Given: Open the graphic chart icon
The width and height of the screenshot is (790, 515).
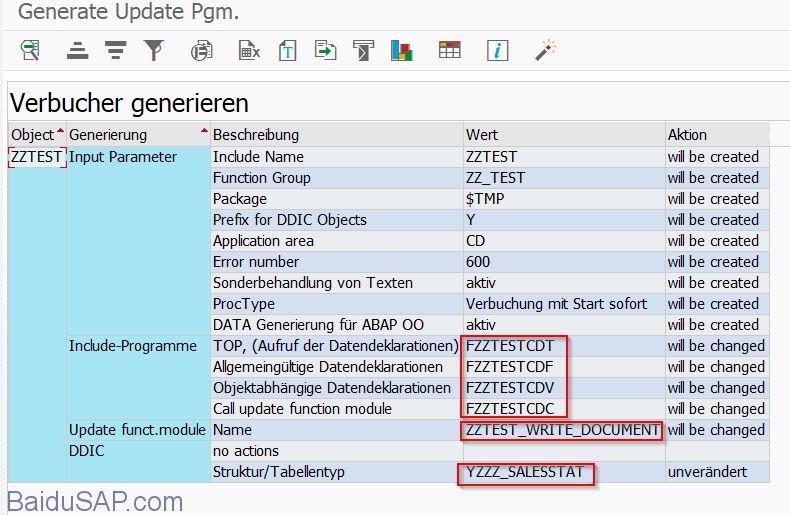Looking at the screenshot, I should pyautogui.click(x=402, y=50).
